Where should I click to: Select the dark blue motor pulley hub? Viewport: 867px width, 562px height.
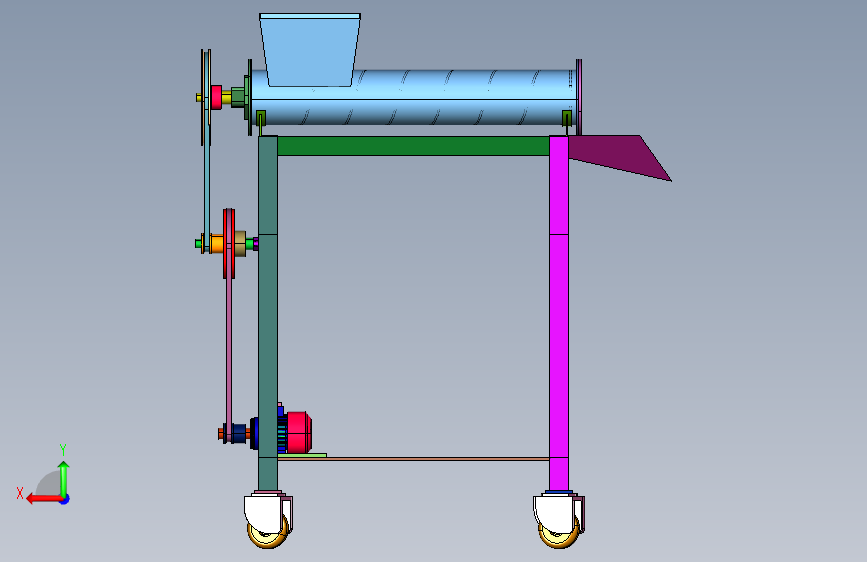point(239,433)
